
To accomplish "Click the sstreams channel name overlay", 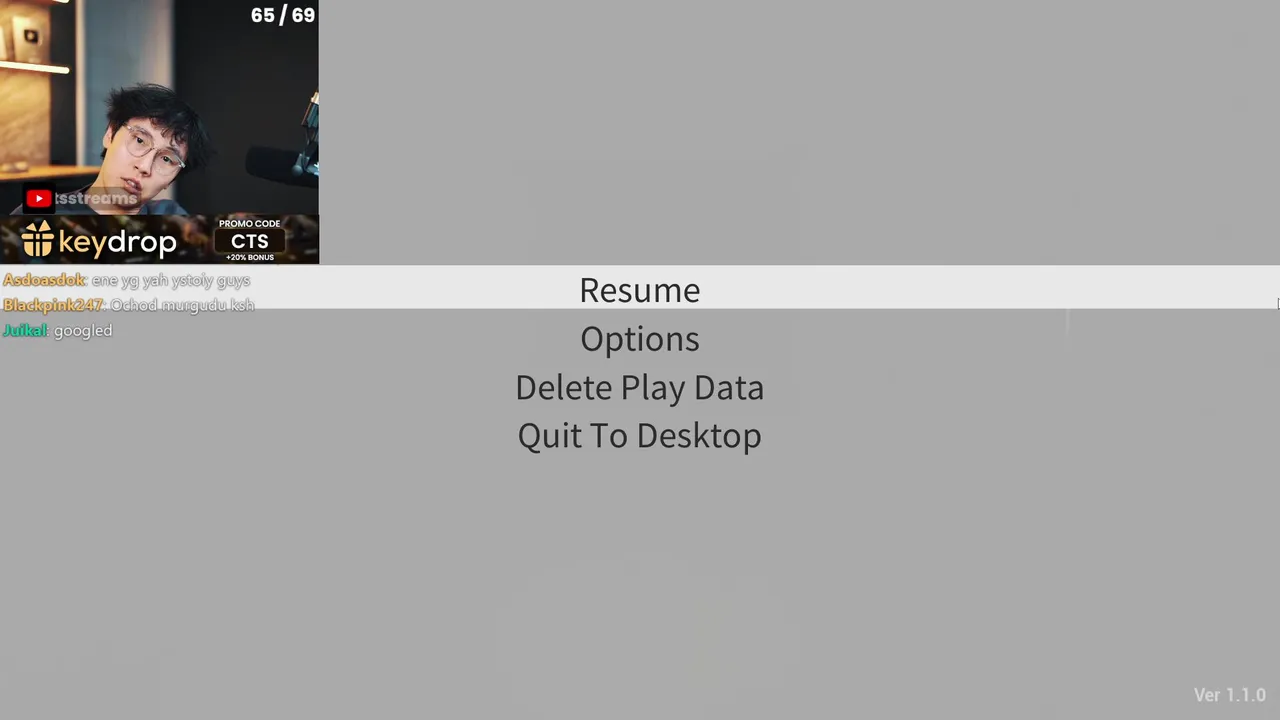I will [96, 199].
